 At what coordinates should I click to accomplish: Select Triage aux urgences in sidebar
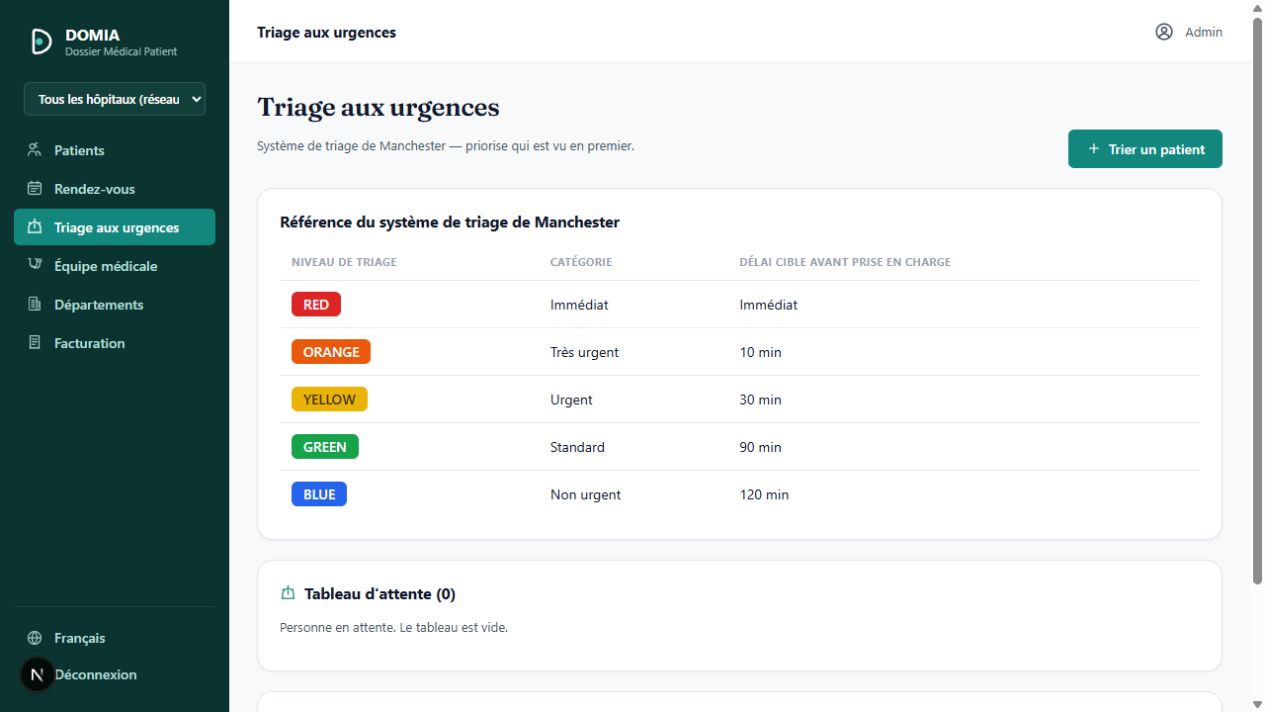[115, 227]
